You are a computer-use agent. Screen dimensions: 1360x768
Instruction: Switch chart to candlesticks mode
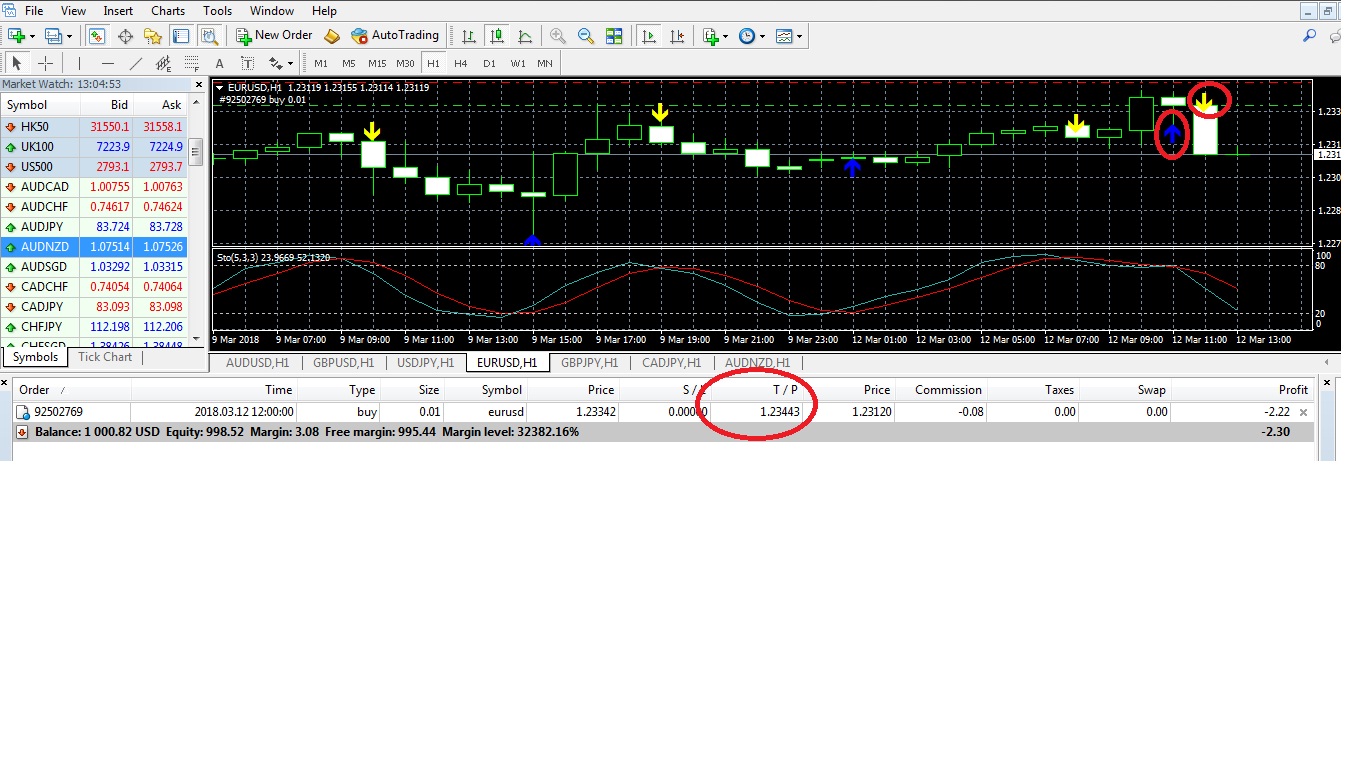[497, 36]
